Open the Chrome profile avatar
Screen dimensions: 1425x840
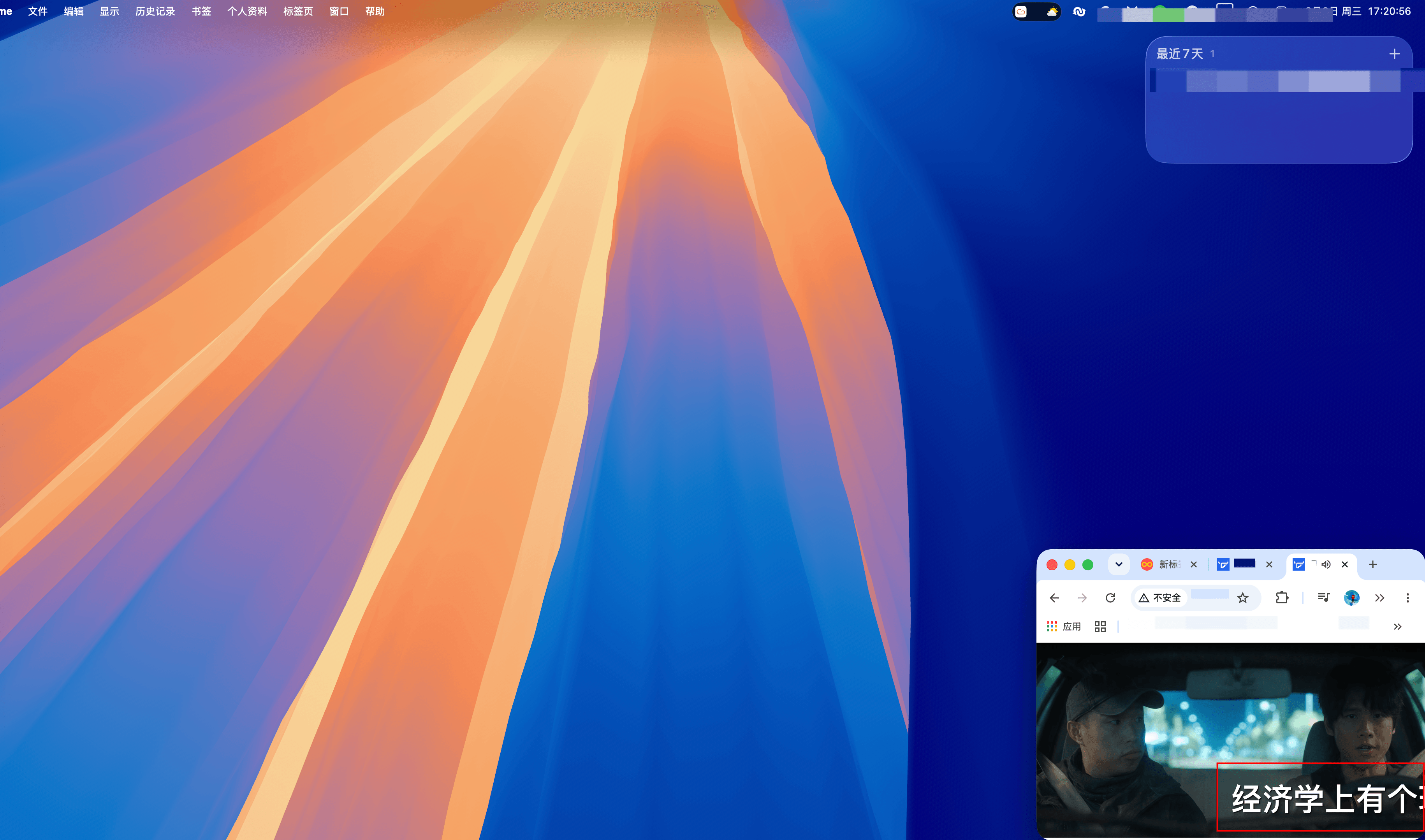[x=1351, y=598]
